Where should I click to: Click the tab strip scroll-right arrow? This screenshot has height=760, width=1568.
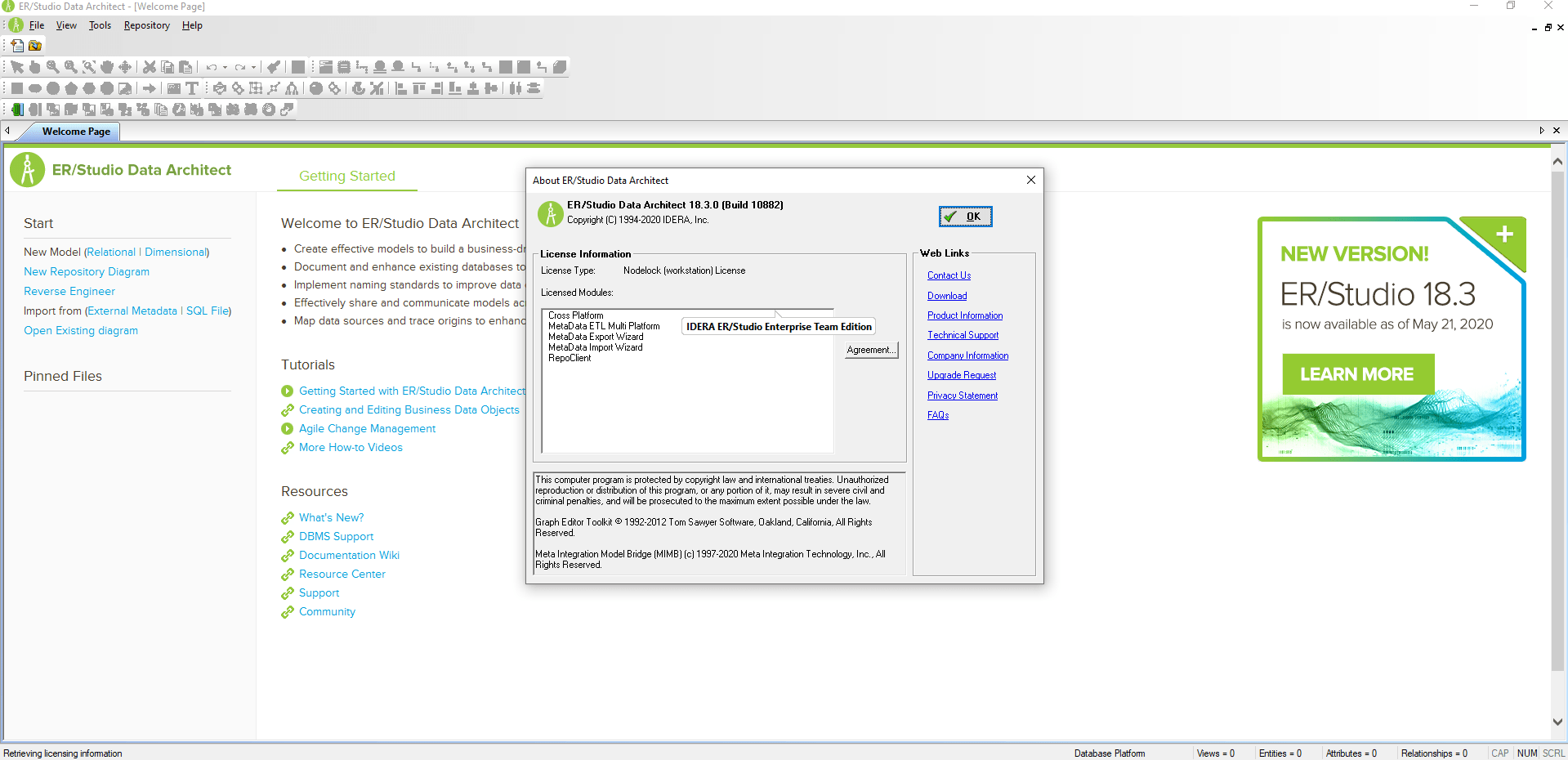coord(1542,131)
